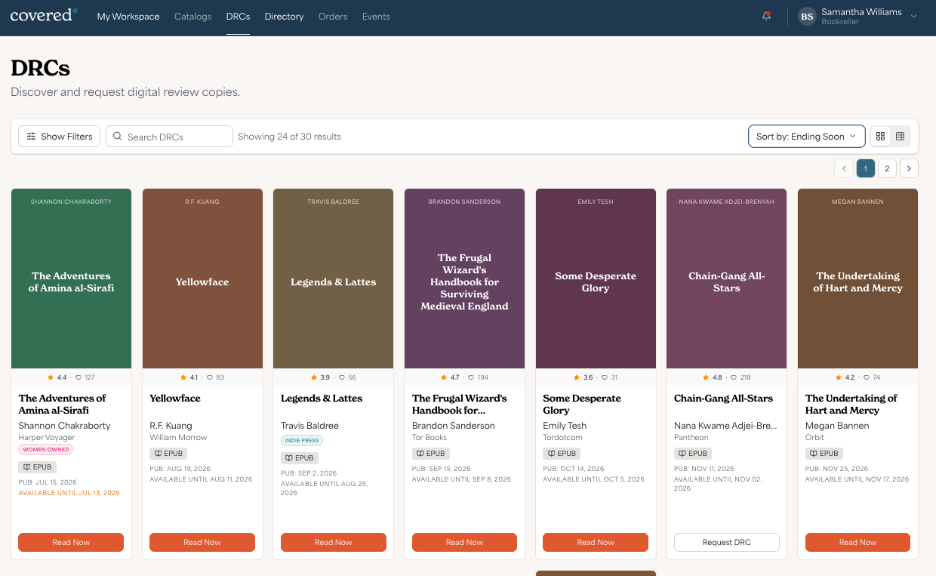
Task: Click EPUB badge on Some Desperate Glory card
Action: click(562, 454)
